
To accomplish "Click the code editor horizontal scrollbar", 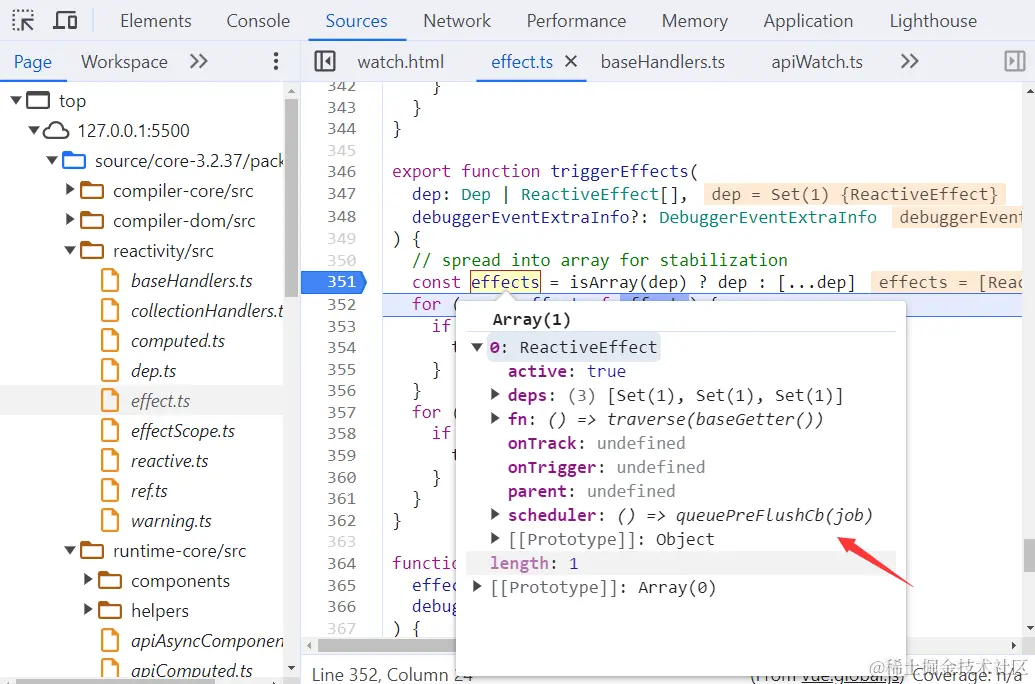I will pos(386,645).
